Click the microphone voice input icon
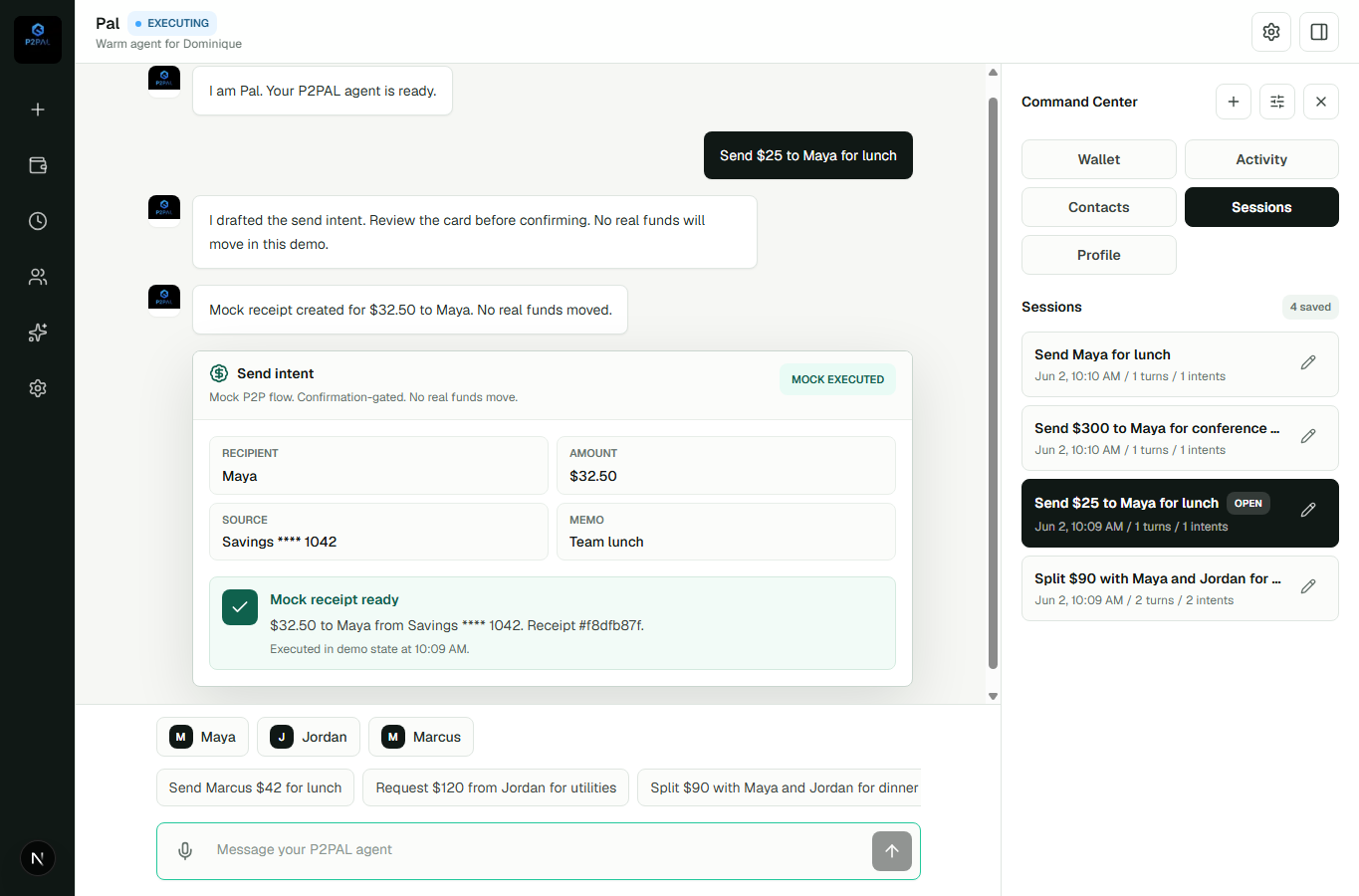The width and height of the screenshot is (1359, 896). pyautogui.click(x=185, y=850)
